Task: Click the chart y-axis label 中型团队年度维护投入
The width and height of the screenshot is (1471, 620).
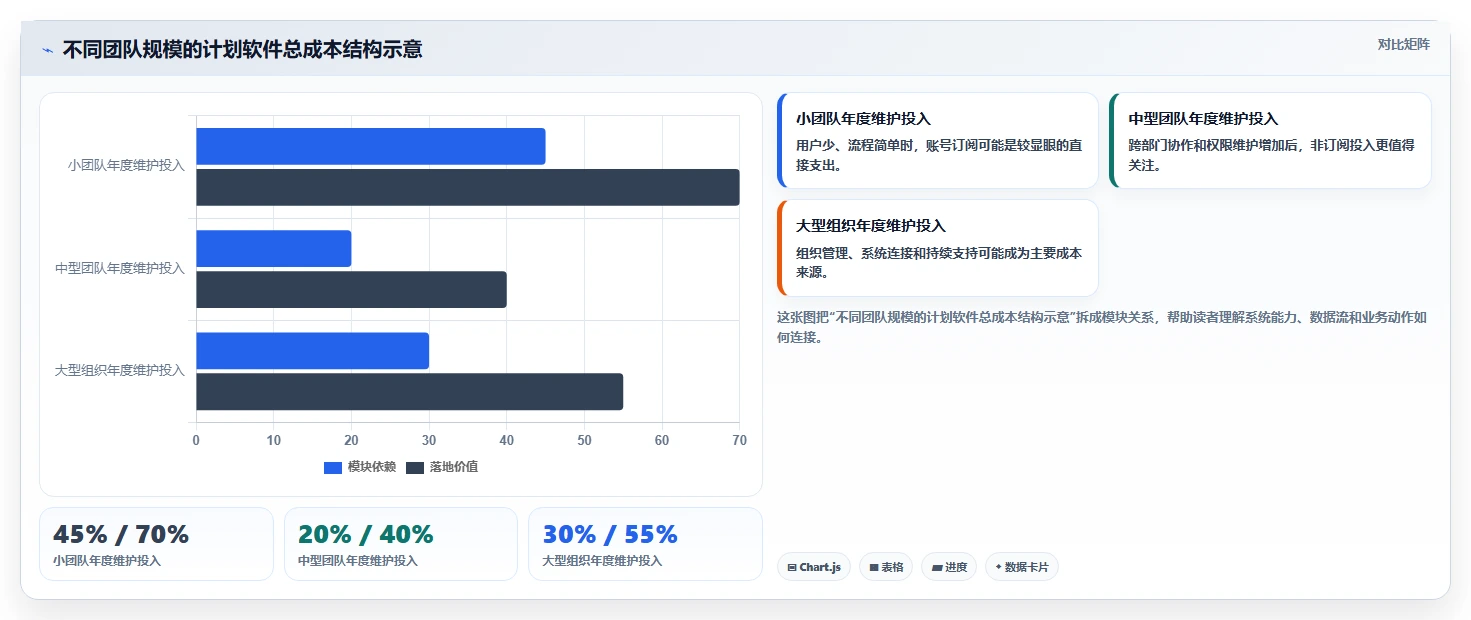Action: click(120, 268)
